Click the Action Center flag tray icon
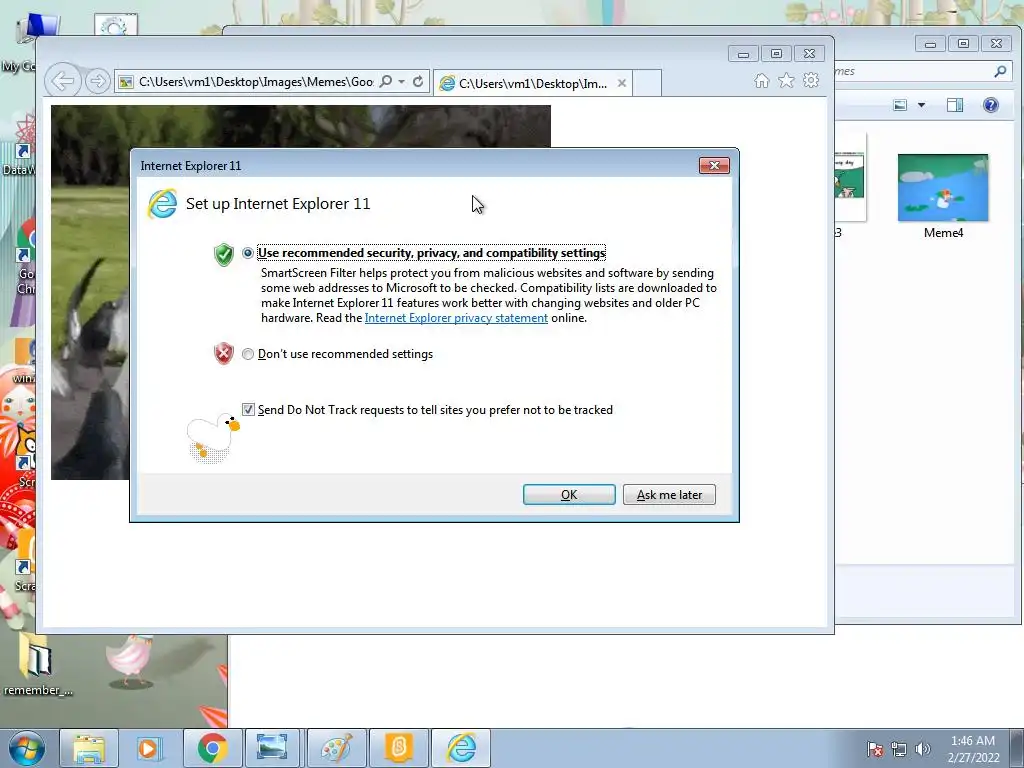The image size is (1024, 768). [x=875, y=749]
